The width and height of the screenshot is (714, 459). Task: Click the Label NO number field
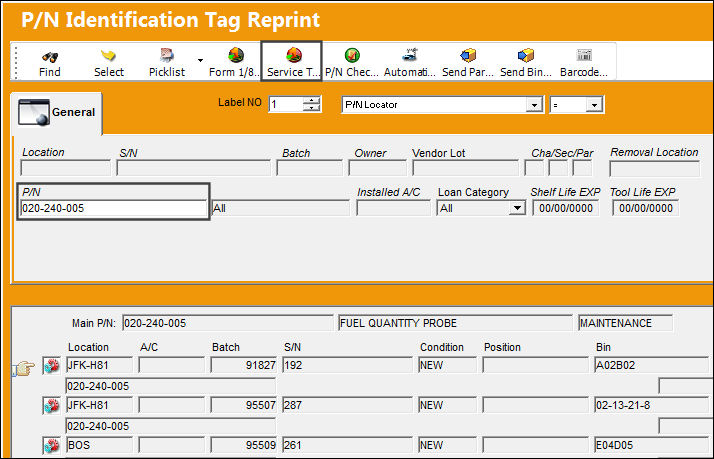pos(286,105)
